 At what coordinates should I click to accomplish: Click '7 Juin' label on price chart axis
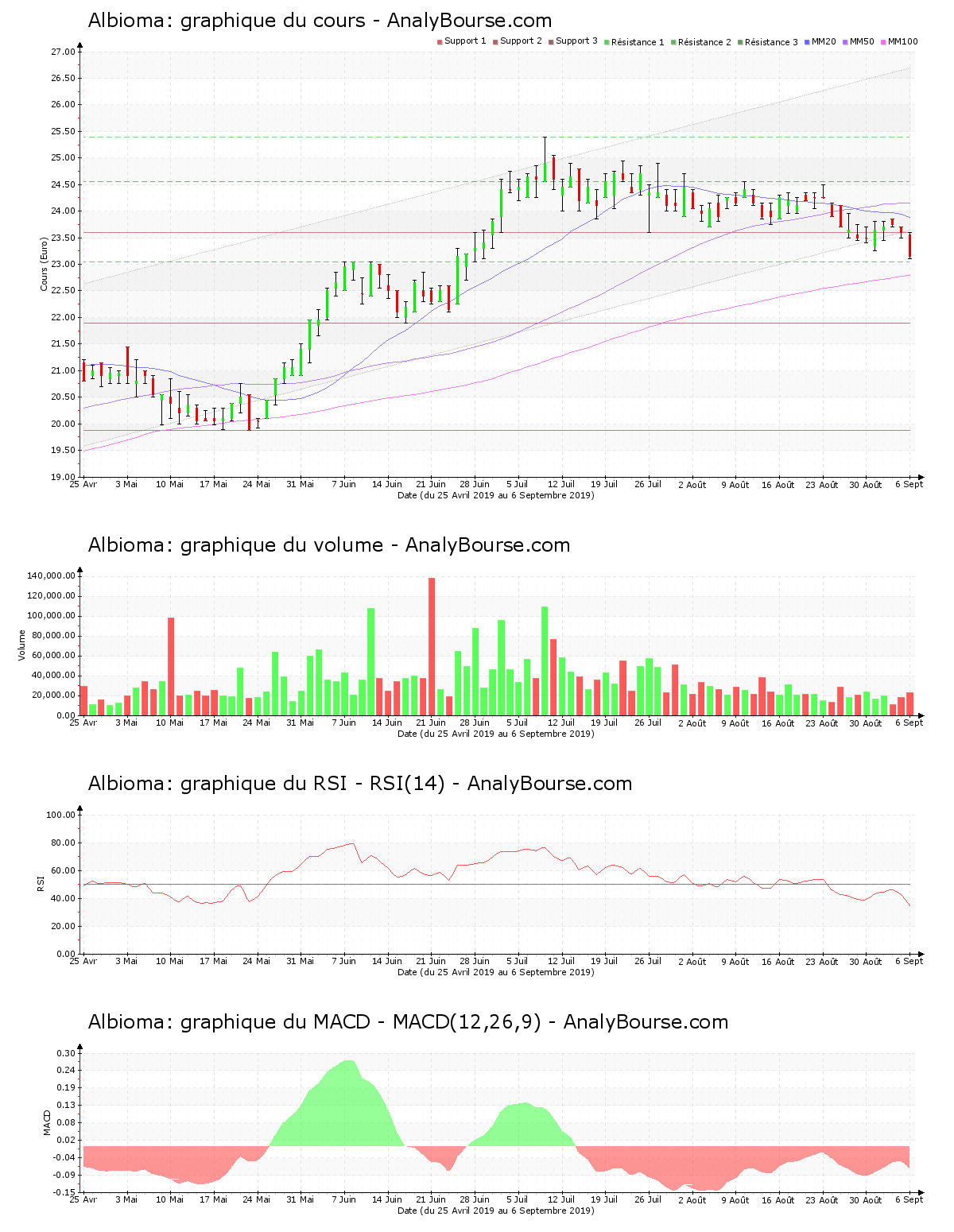(344, 484)
